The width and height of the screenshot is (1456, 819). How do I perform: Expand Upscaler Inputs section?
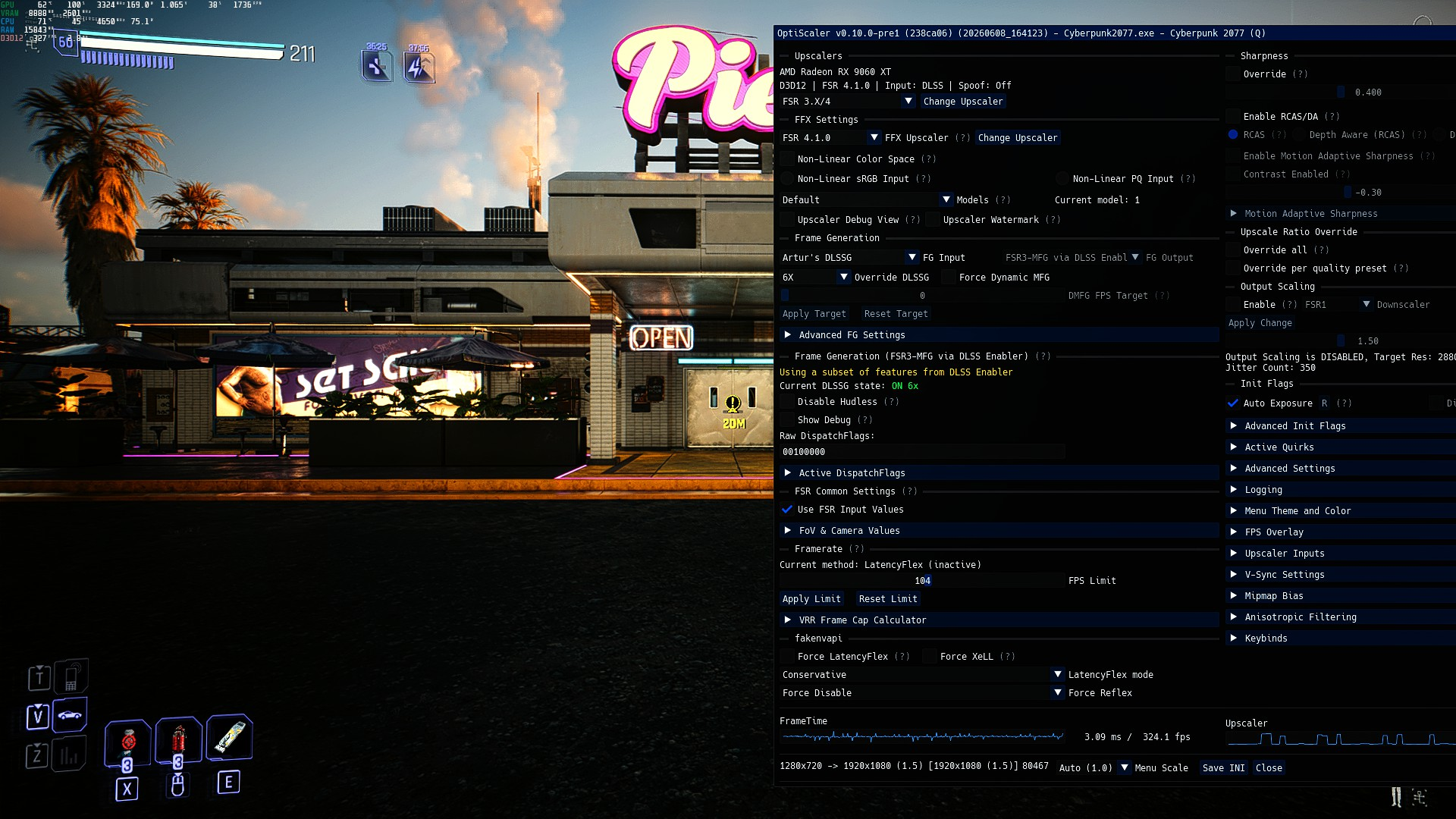[1341, 554]
